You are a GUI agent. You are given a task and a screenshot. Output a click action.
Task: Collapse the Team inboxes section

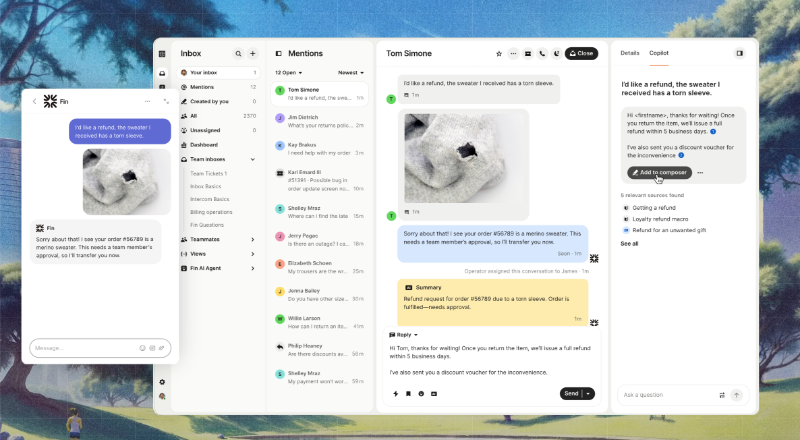(x=253, y=159)
